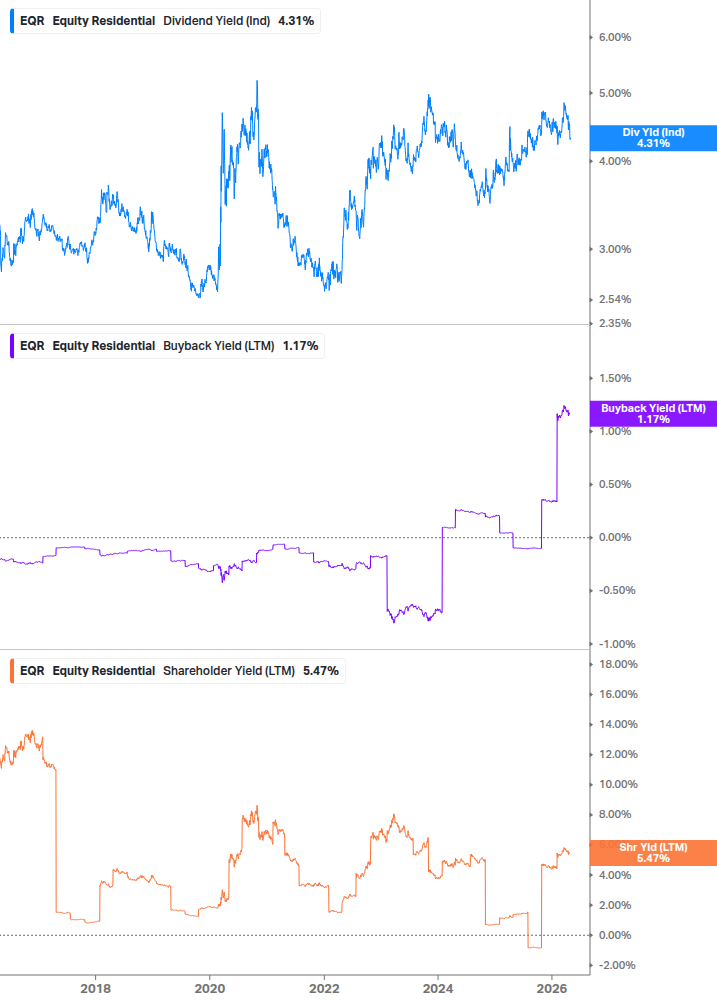The width and height of the screenshot is (717, 1005).
Task: Click the EQR Shareholder Yield (LTM) legend label
Action: (179, 671)
